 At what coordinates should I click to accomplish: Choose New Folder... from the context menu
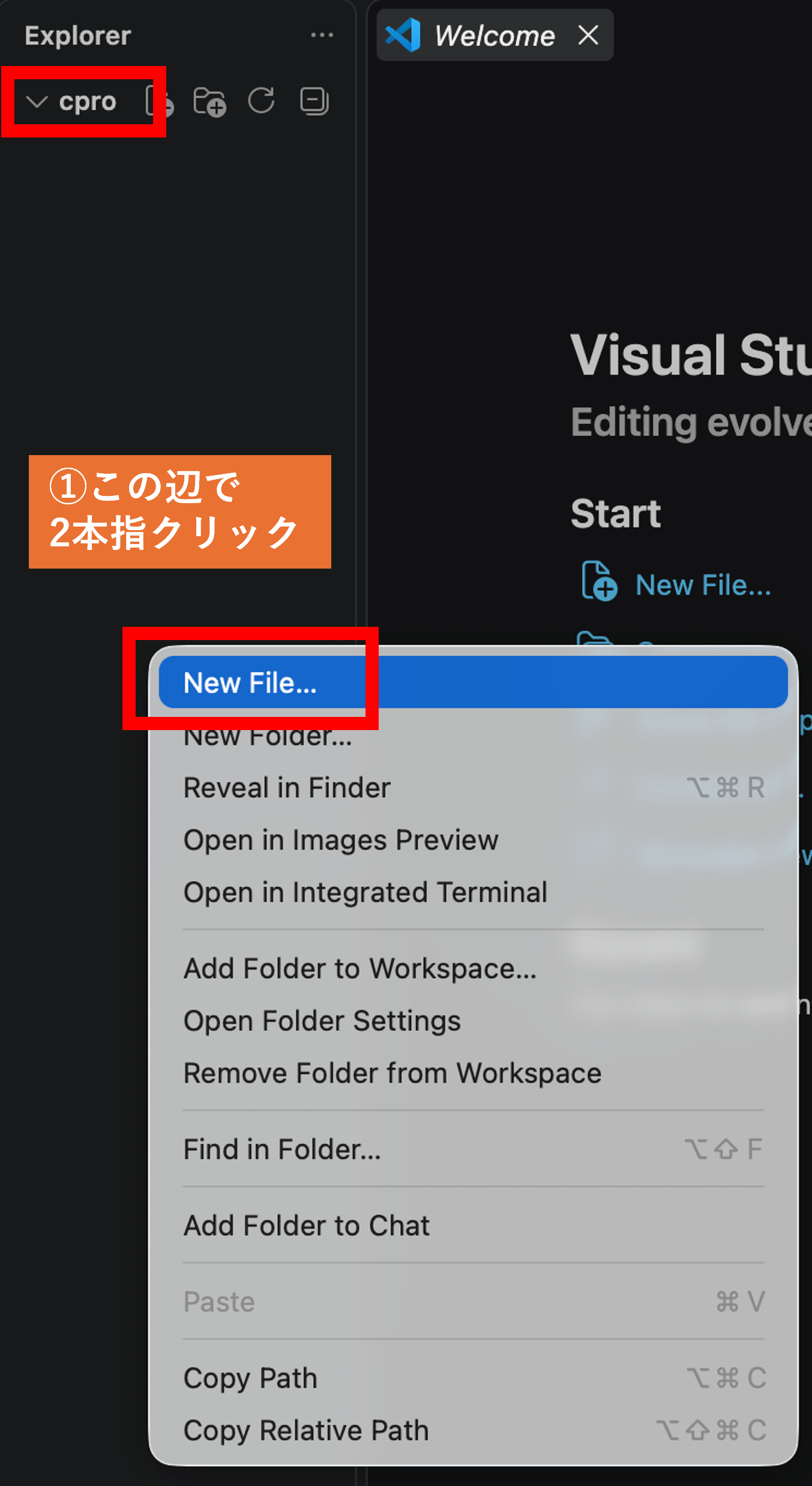pyautogui.click(x=473, y=735)
